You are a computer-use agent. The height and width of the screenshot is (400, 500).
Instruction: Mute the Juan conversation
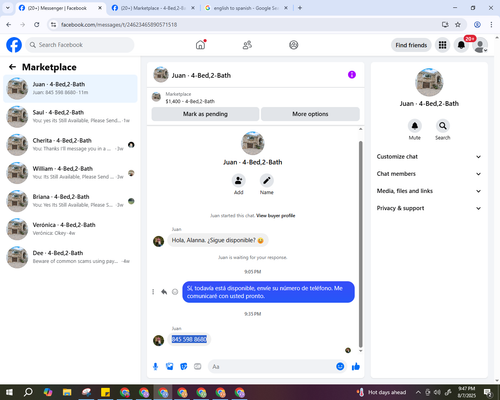coord(415,126)
